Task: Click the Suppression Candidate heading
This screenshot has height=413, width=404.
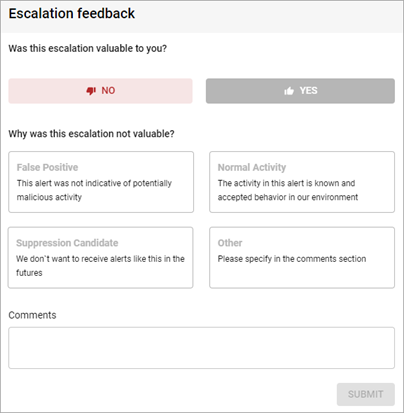Action: click(67, 243)
